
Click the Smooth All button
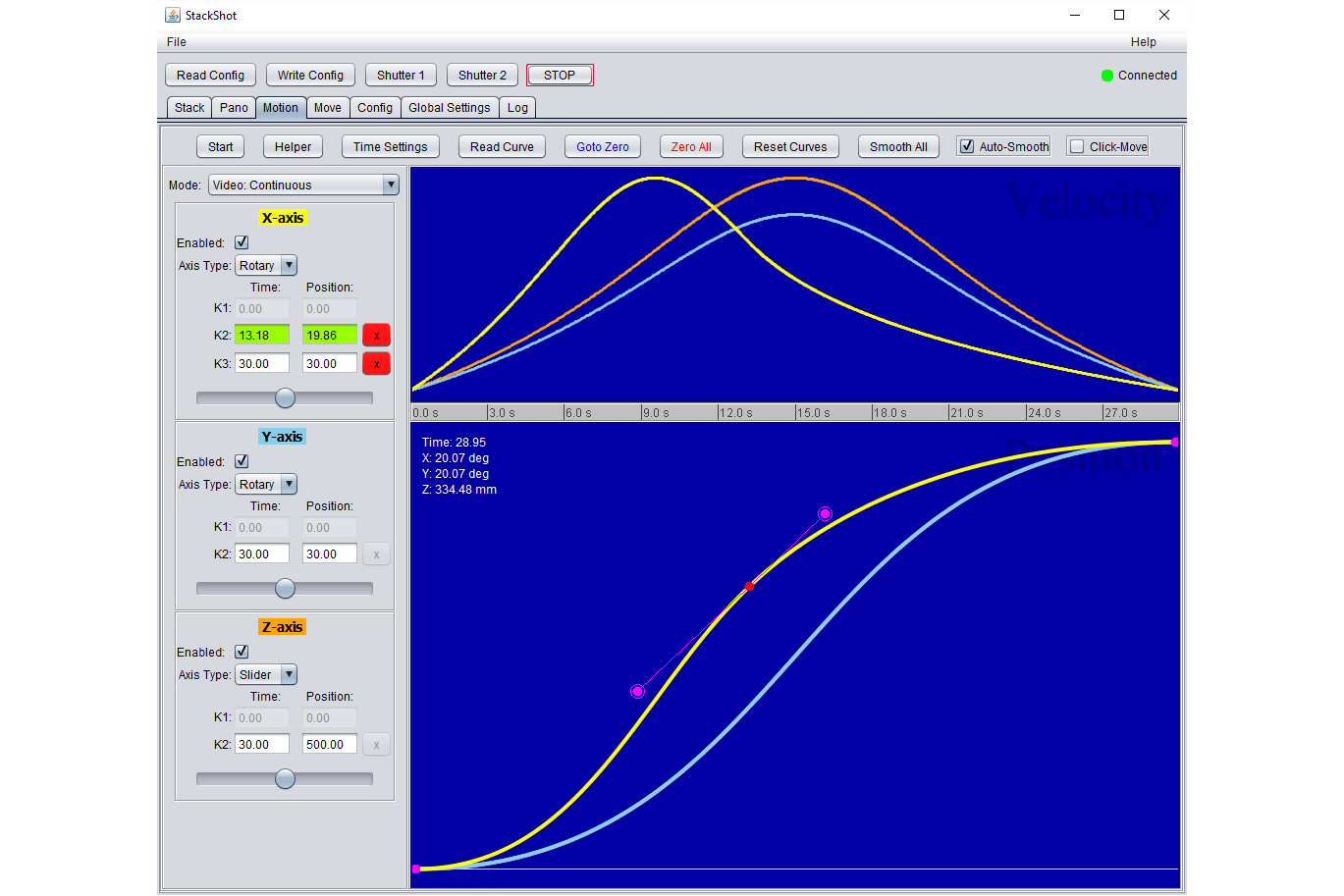point(897,146)
